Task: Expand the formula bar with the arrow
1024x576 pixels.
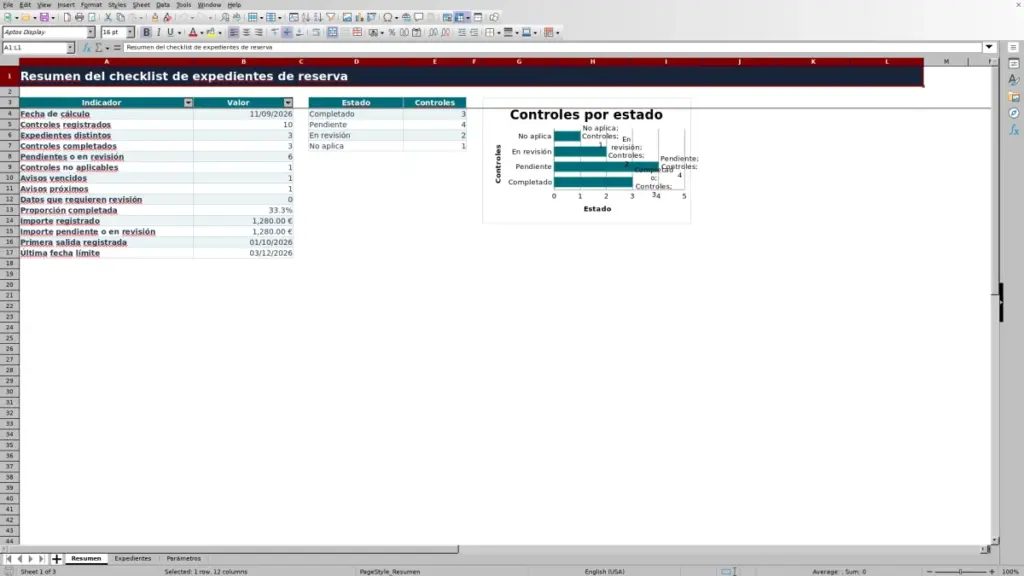Action: tap(989, 47)
